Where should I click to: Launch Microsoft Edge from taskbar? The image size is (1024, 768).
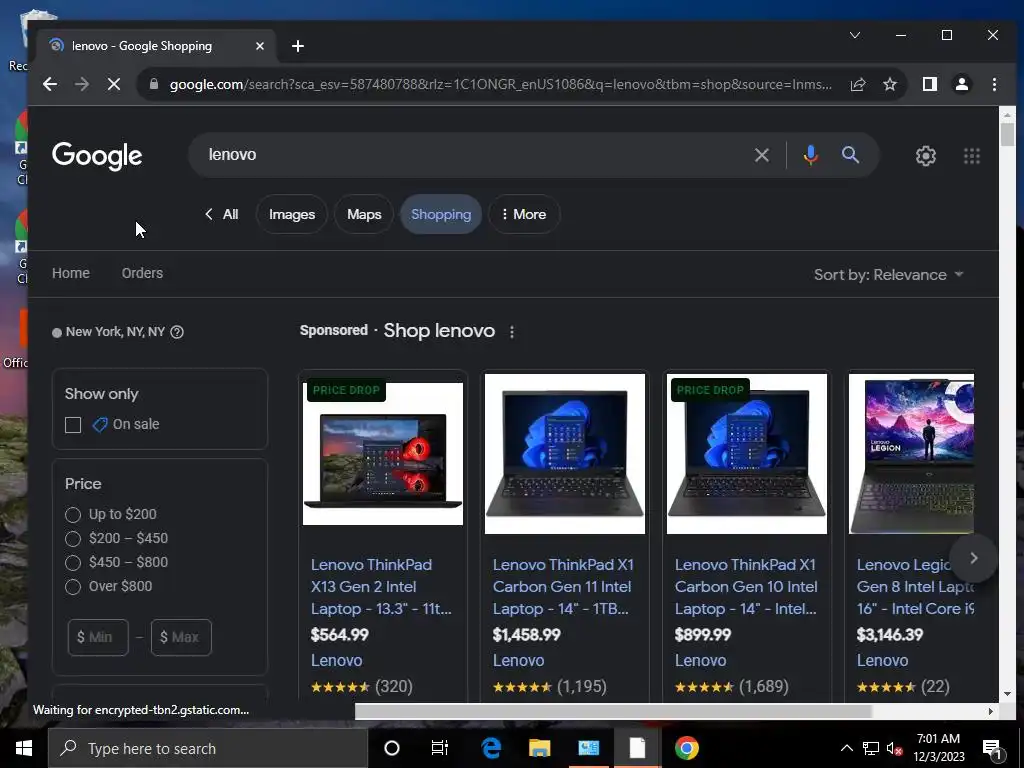click(491, 748)
